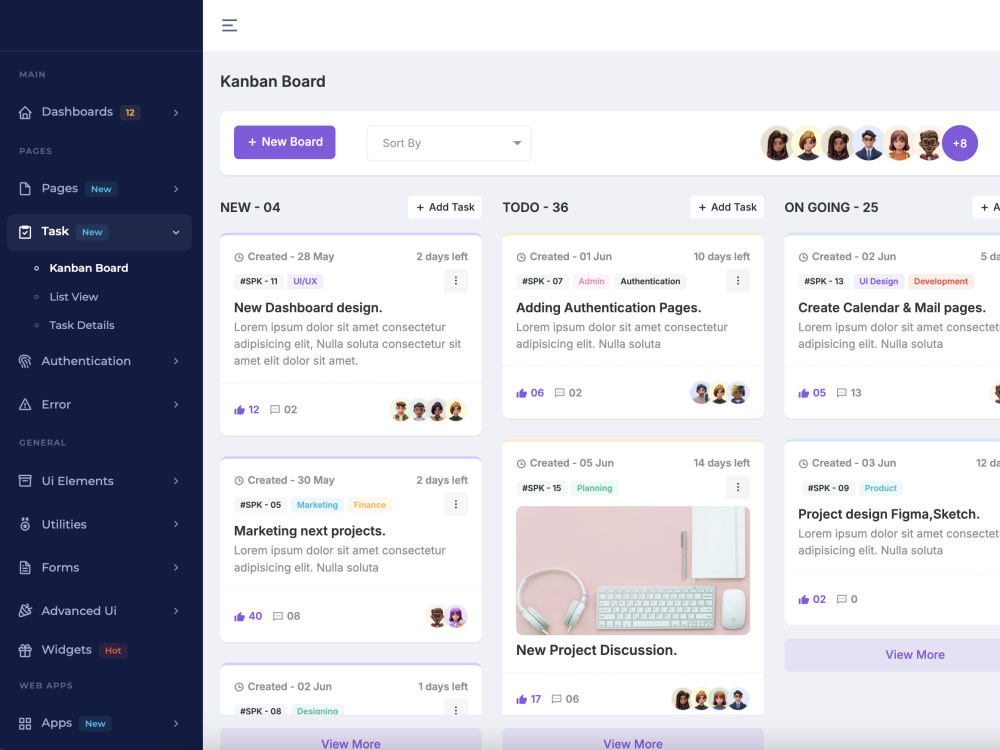Screen dimensions: 1000x750
Task: Click the Widgets gift icon
Action: (25, 651)
